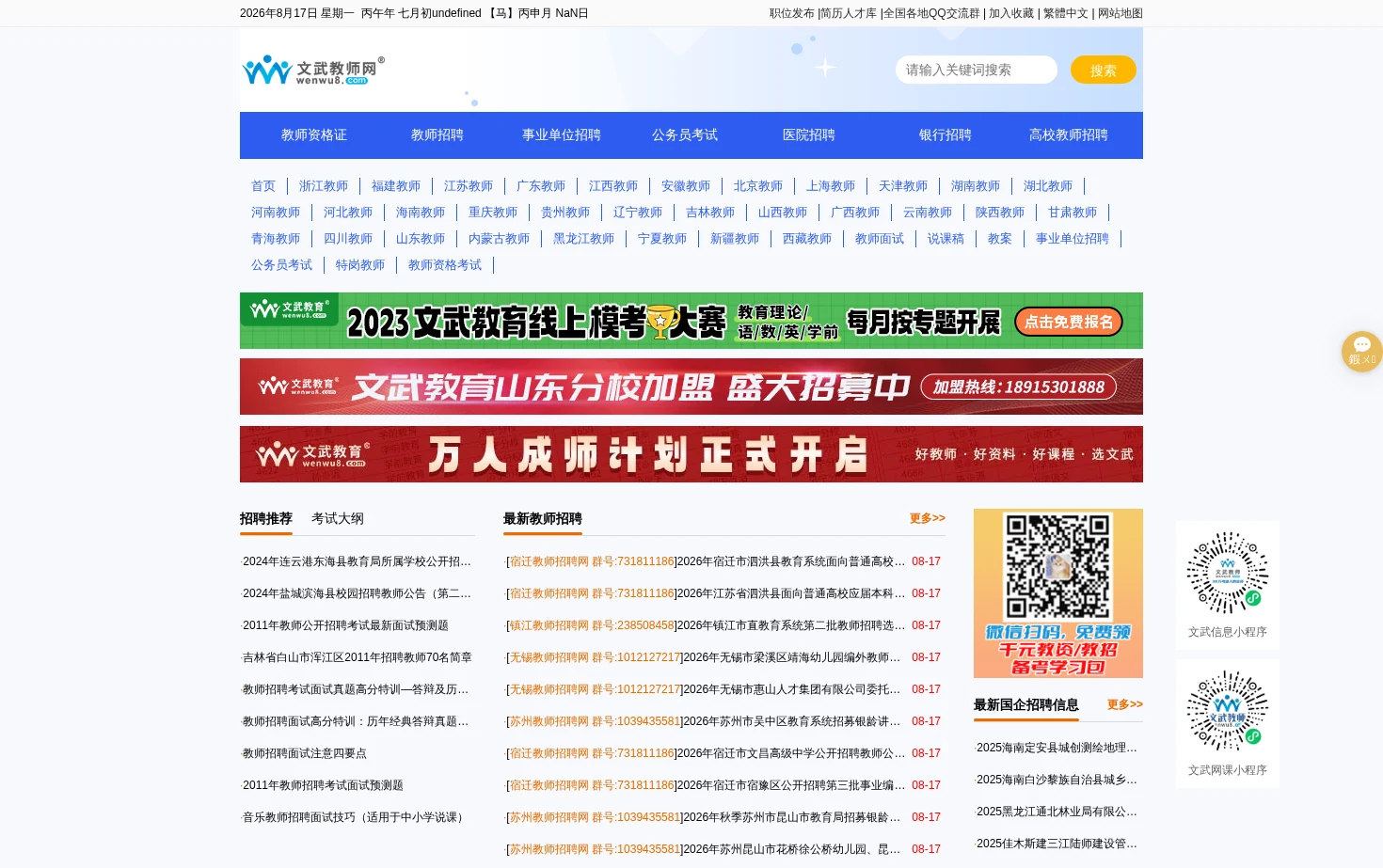Click 更多>> beside 最新国企招聘信息
1383x868 pixels.
click(1125, 704)
